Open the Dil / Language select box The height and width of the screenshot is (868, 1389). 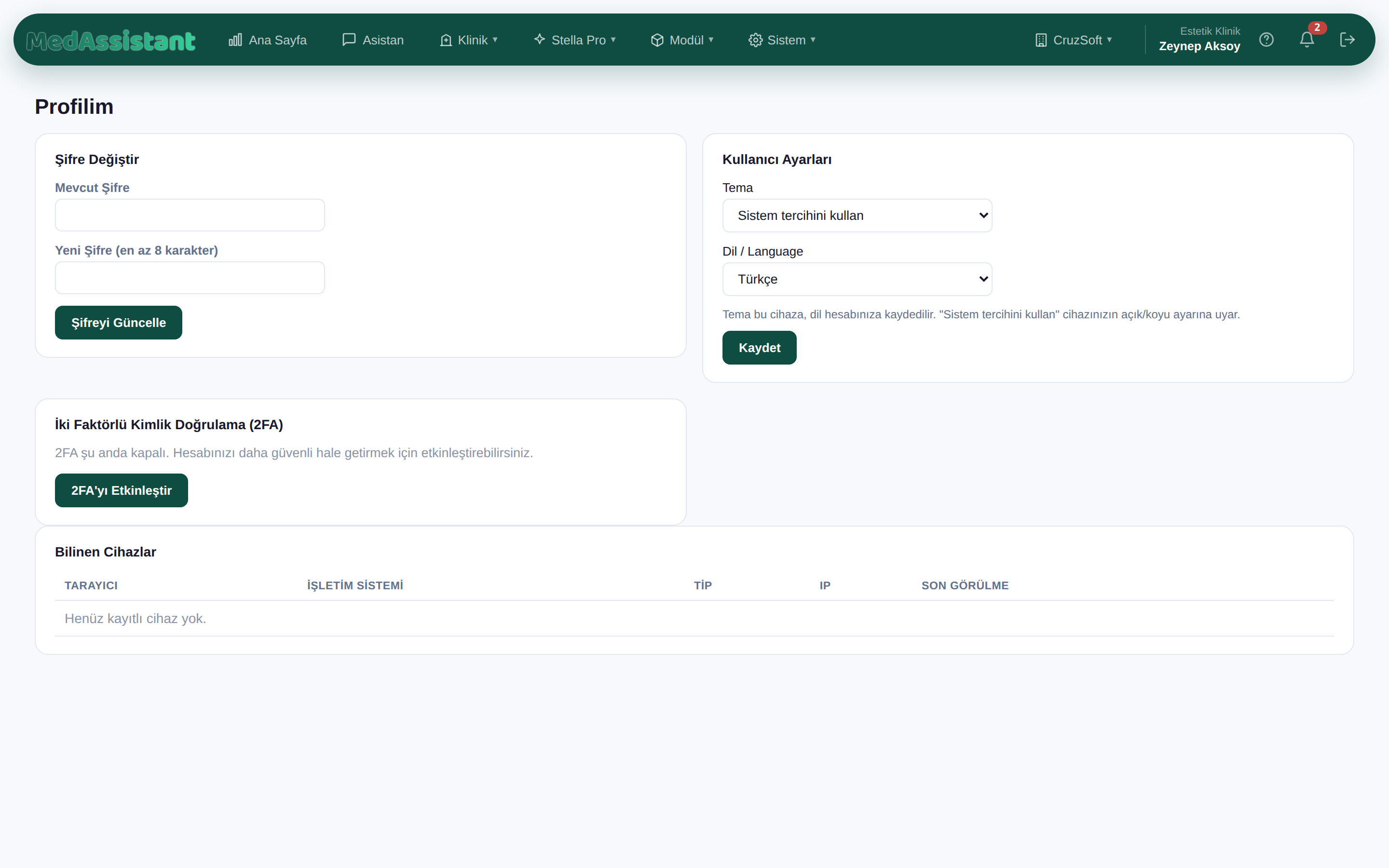click(x=857, y=279)
